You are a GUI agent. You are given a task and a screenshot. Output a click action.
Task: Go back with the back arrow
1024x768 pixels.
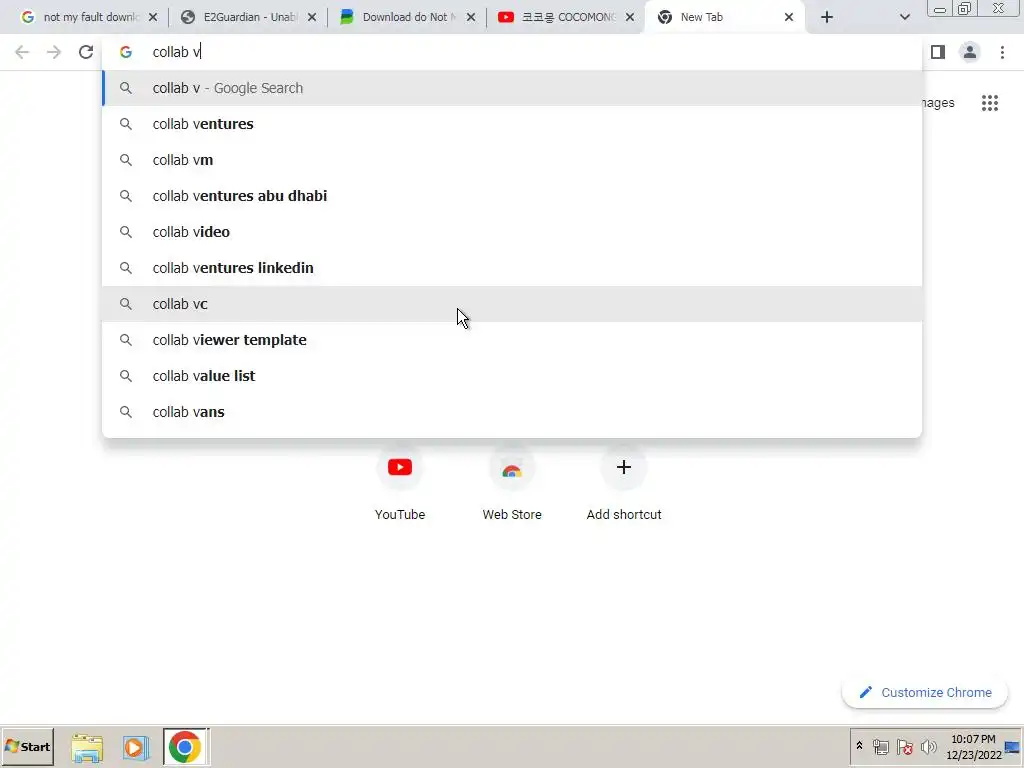22,52
